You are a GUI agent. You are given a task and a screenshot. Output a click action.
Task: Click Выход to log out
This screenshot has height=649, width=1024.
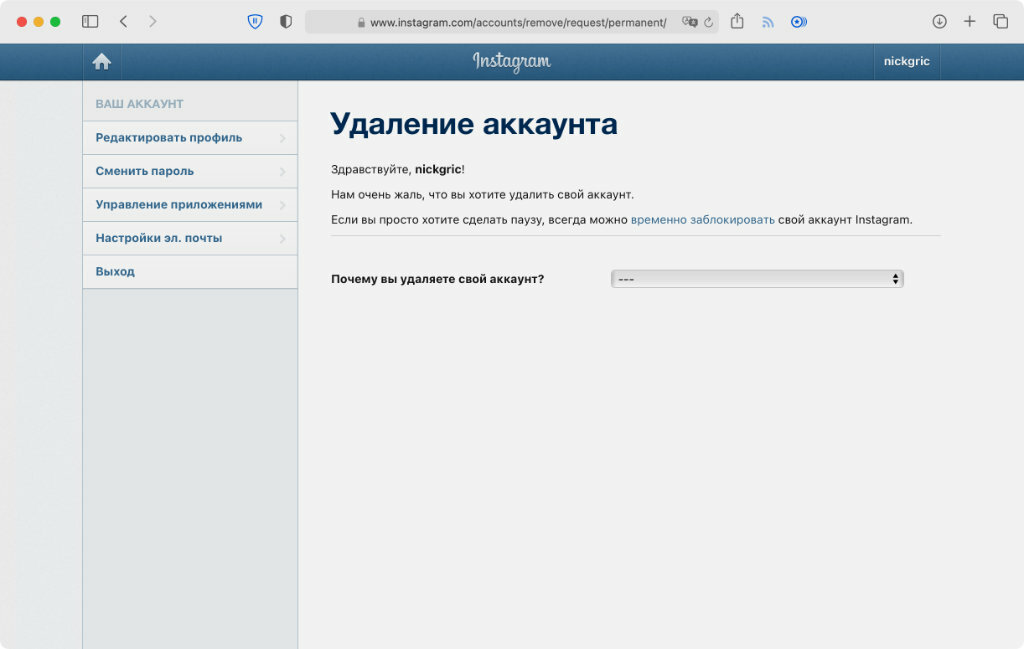pyautogui.click(x=190, y=272)
